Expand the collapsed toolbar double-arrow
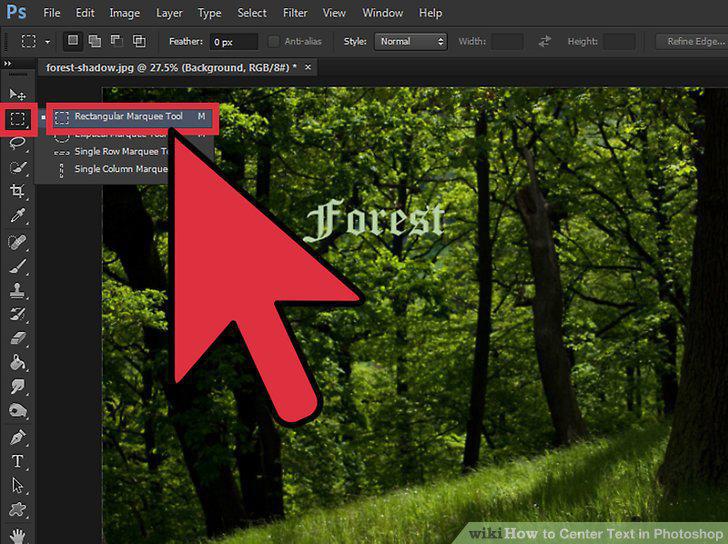This screenshot has width=728, height=544. tap(7, 63)
